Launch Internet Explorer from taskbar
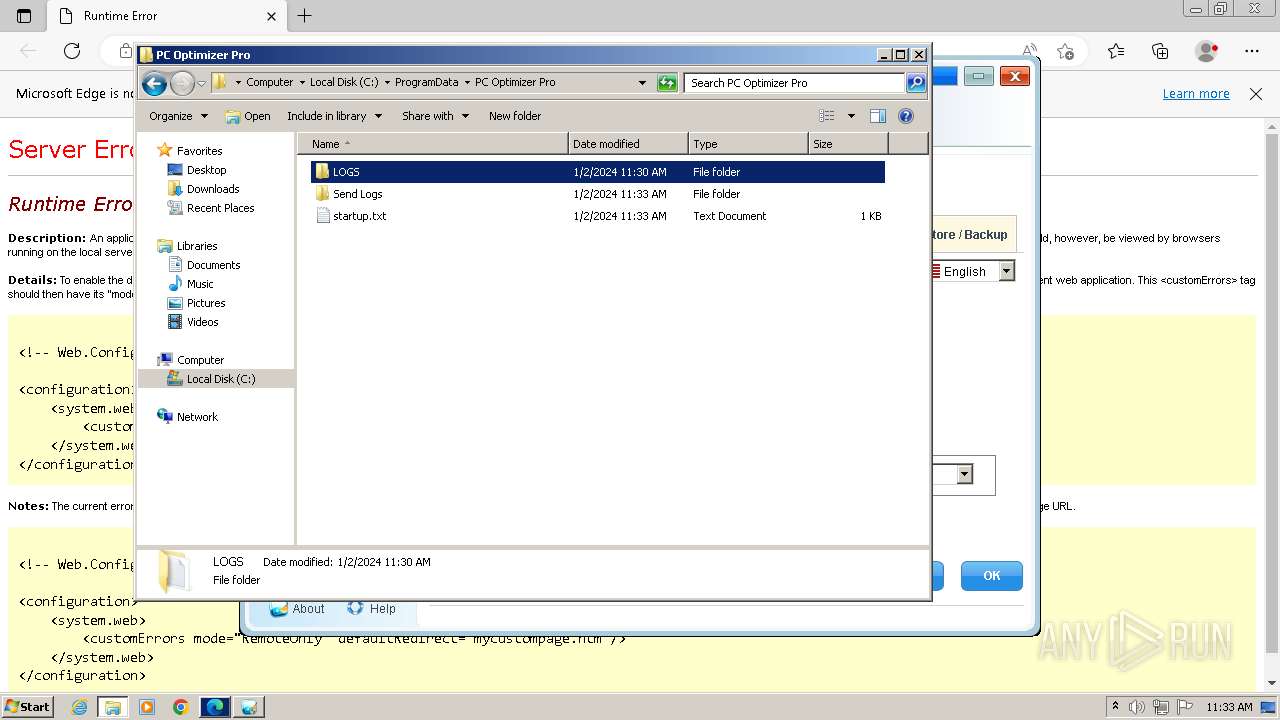Image resolution: width=1280 pixels, height=720 pixels. click(79, 707)
